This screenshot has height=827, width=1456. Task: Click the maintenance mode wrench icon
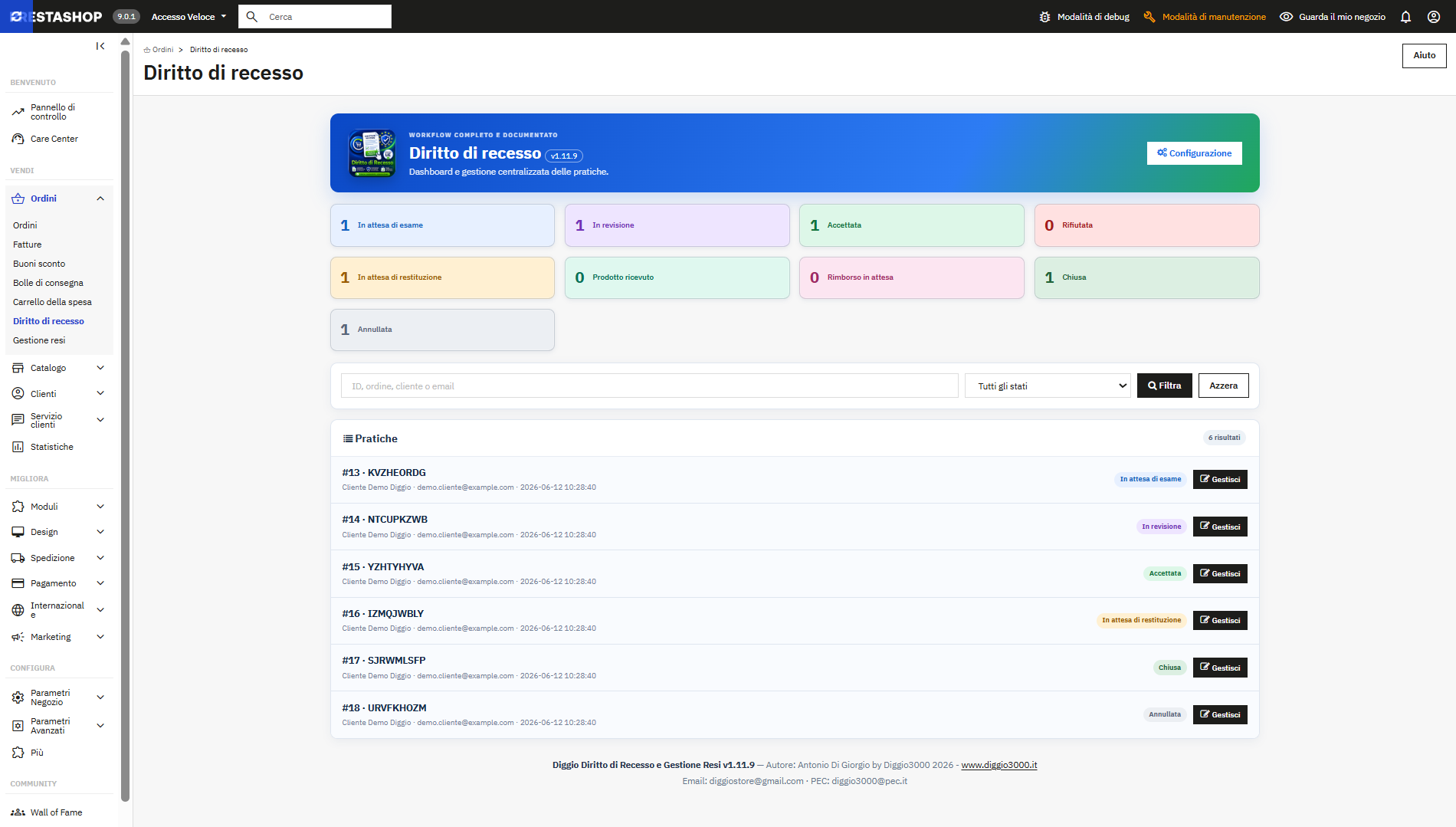[1149, 17]
